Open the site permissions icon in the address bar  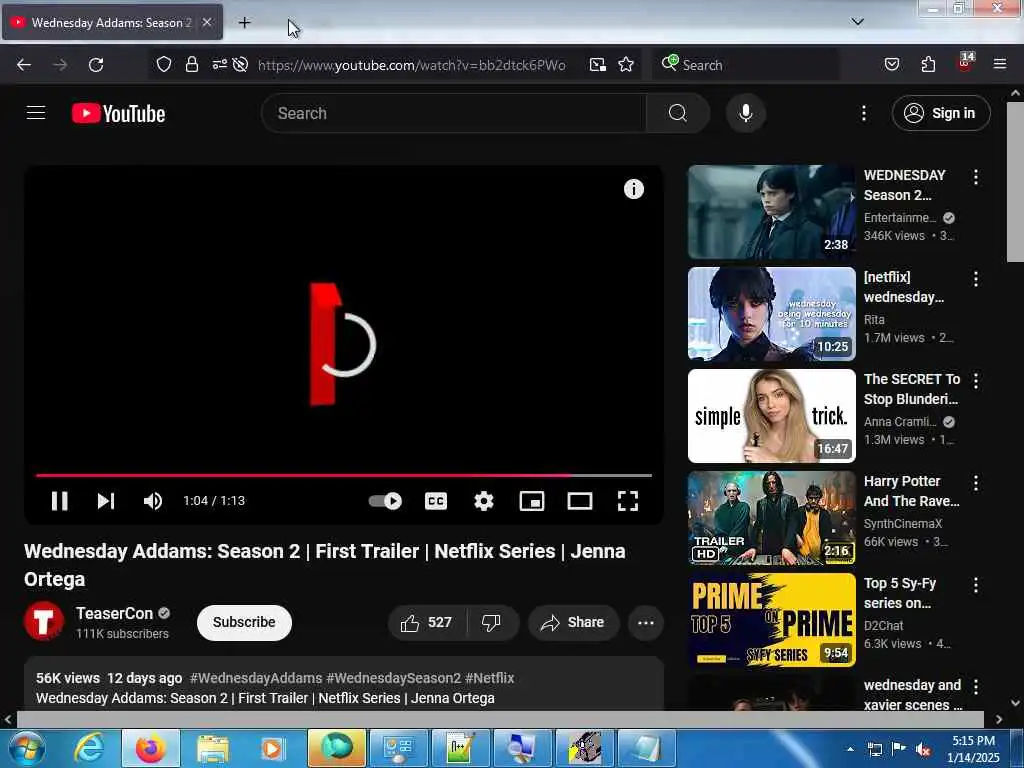(219, 65)
